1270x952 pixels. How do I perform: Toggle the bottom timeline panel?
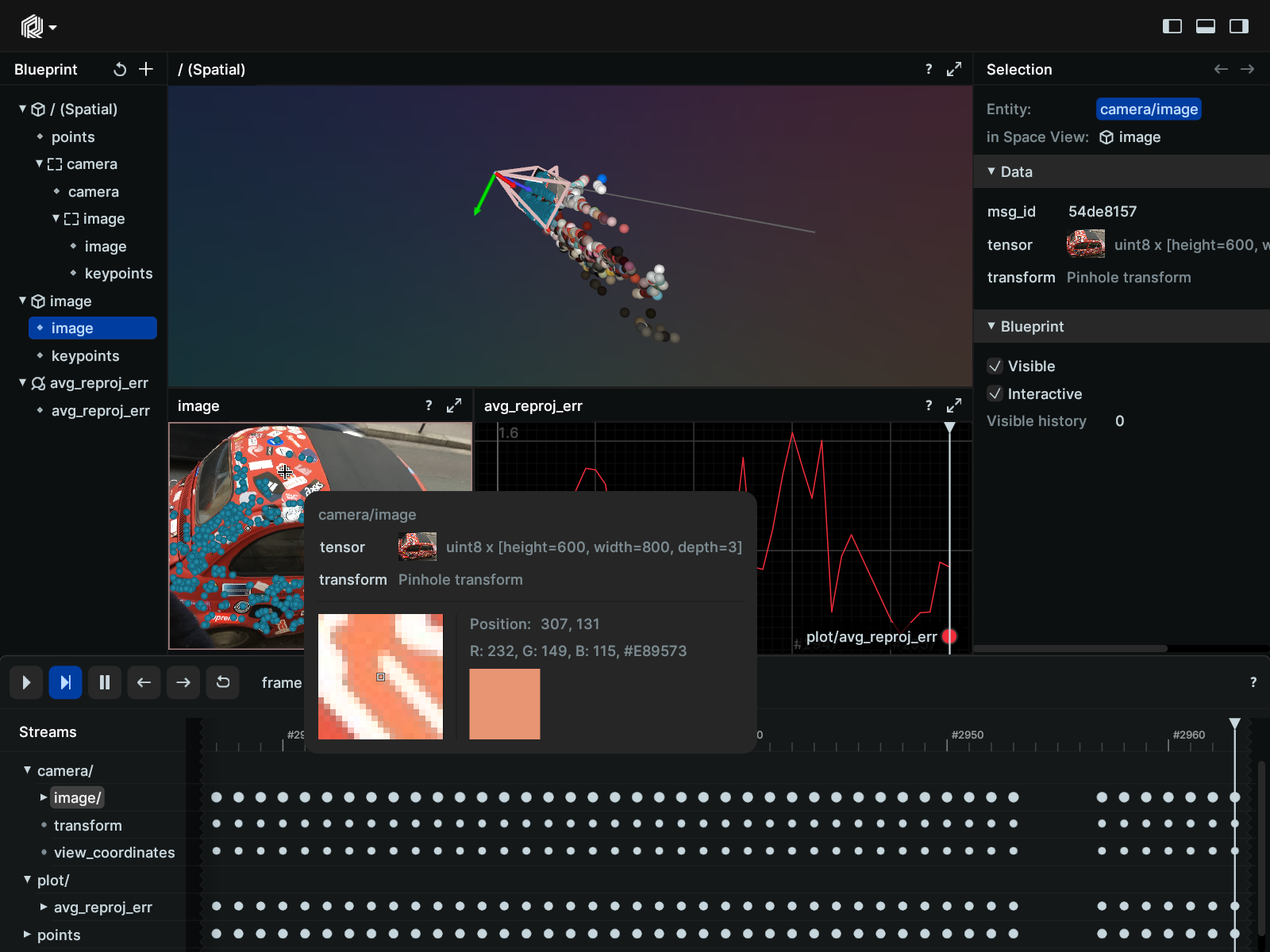point(1205,26)
